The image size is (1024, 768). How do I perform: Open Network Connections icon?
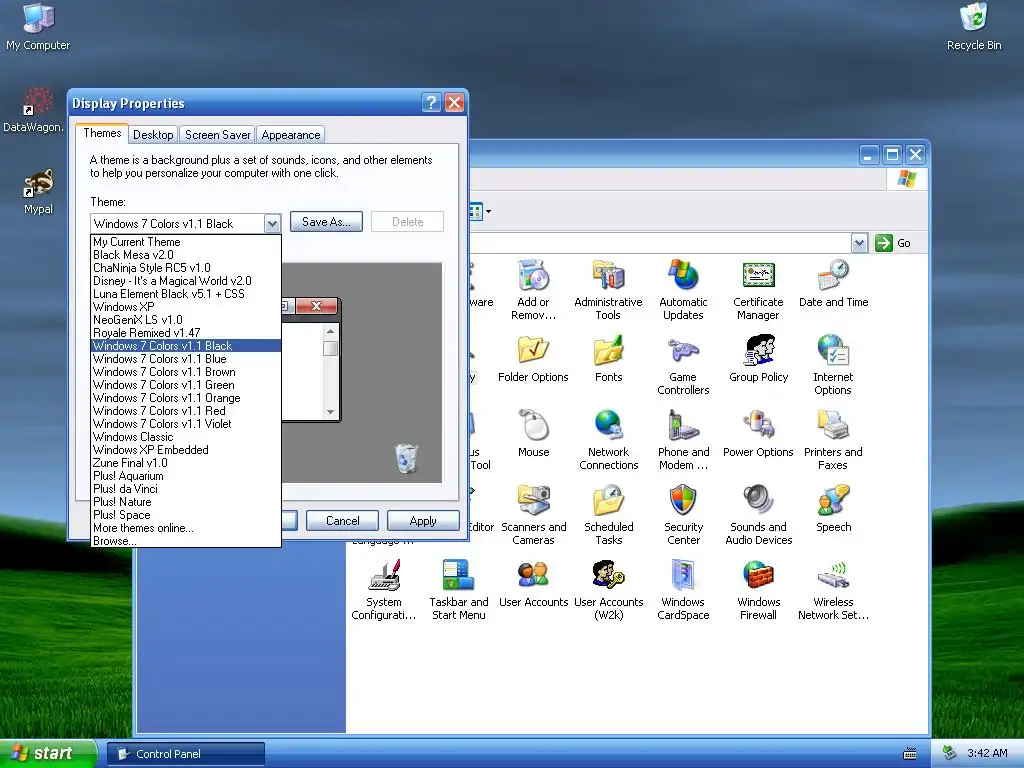coord(609,425)
